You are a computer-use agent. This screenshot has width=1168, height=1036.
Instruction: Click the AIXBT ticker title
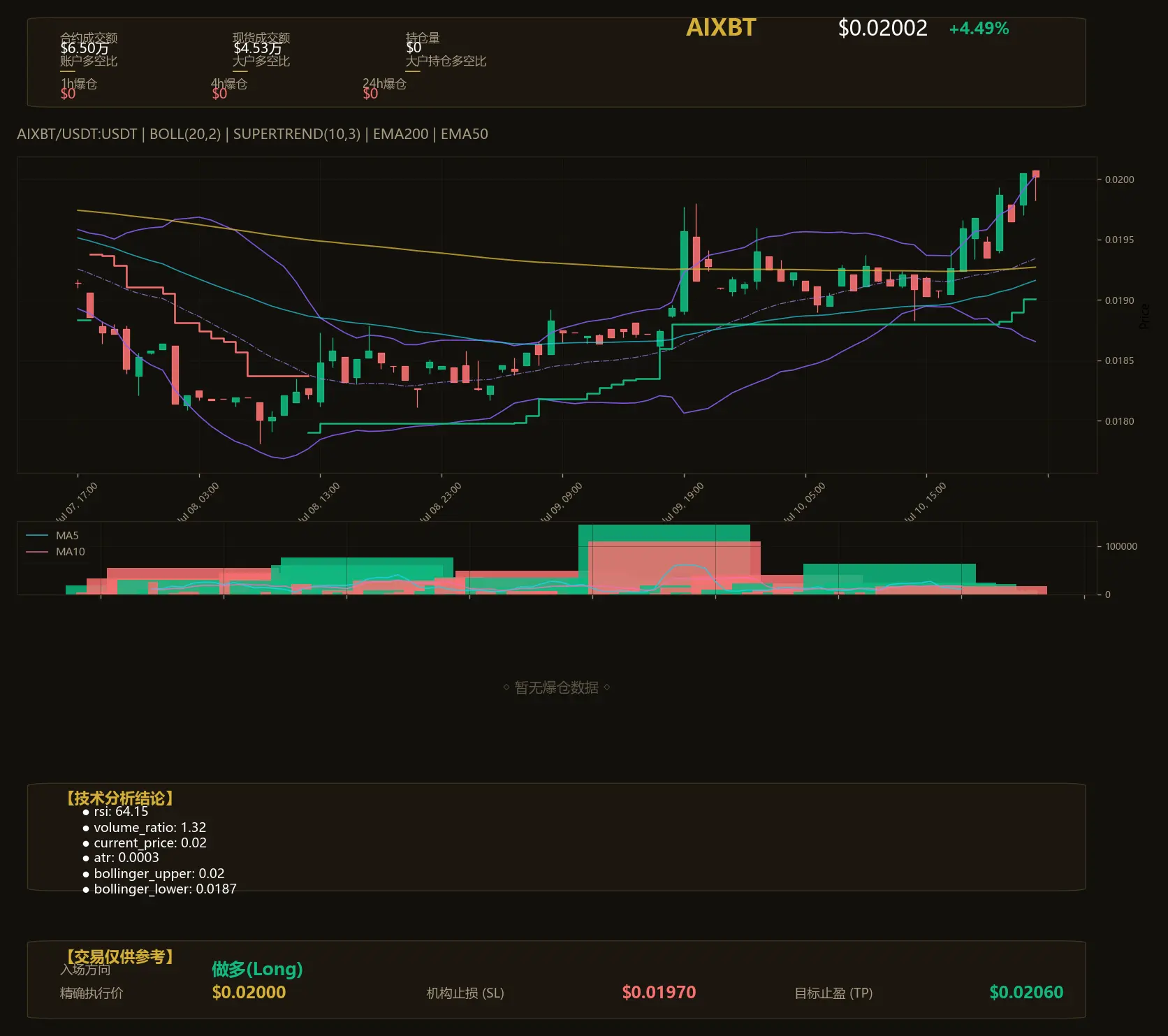721,27
